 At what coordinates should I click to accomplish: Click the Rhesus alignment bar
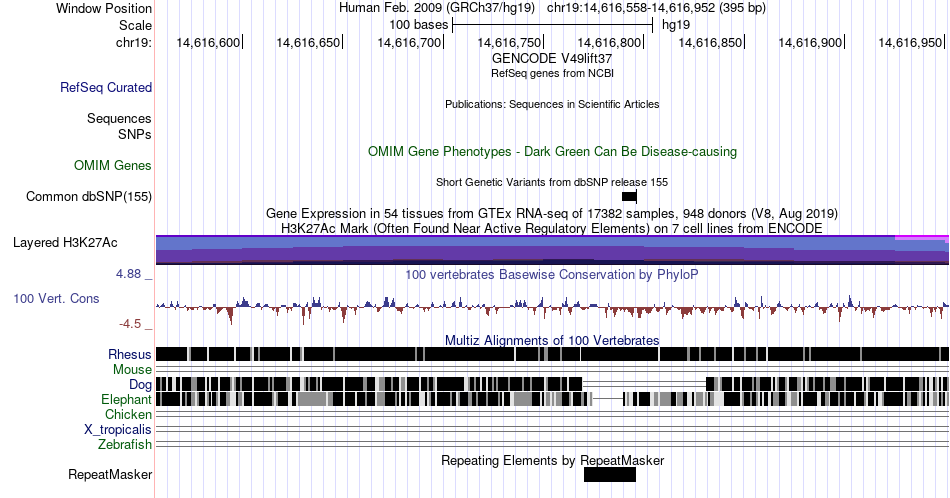552,354
